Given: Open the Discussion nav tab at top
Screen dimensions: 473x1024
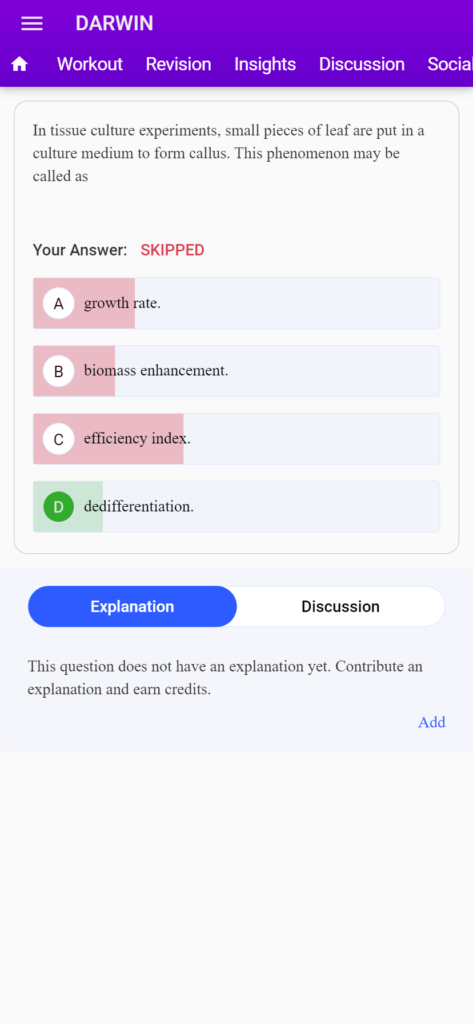Looking at the screenshot, I should 362,64.
